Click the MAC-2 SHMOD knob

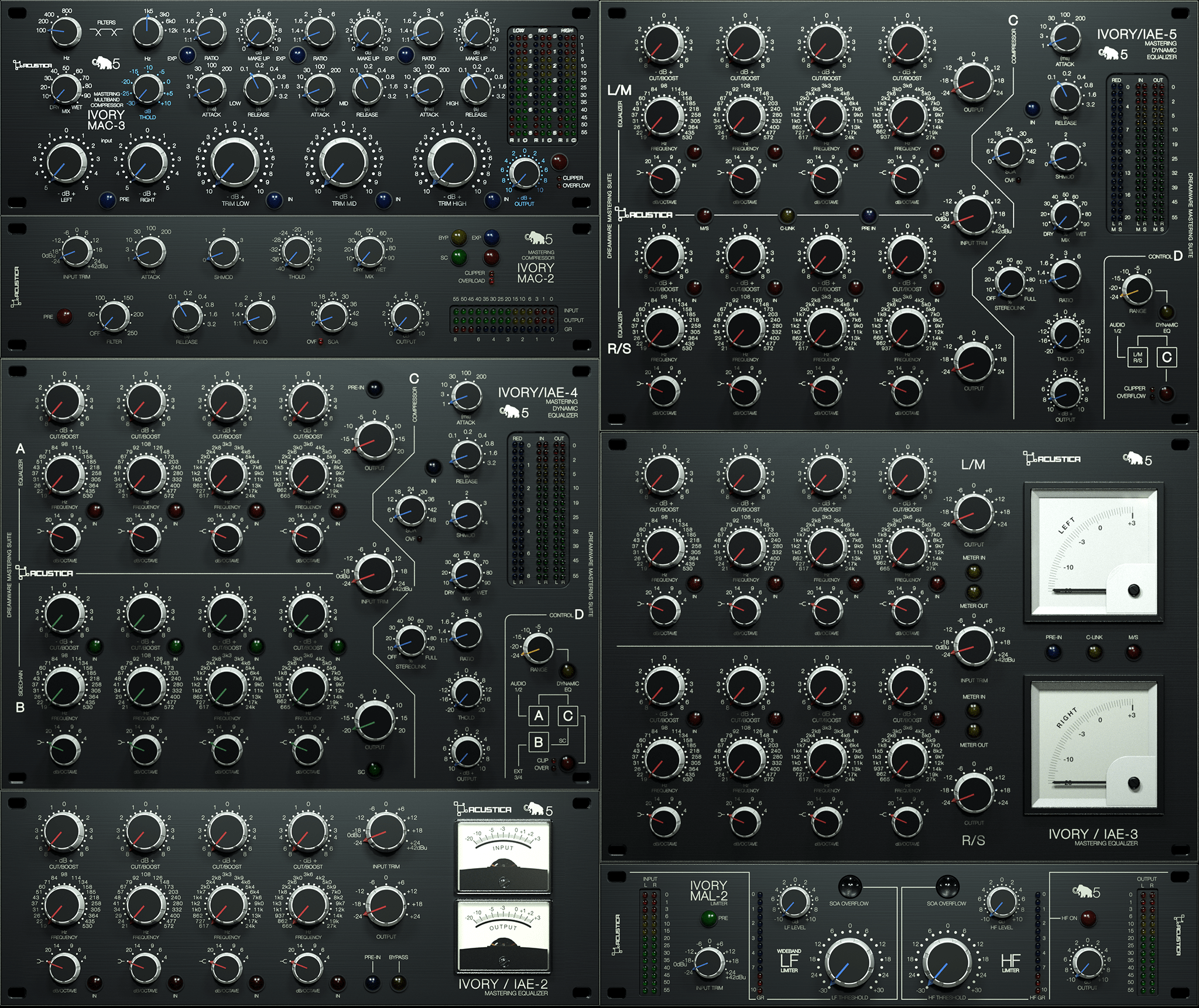coord(224,253)
